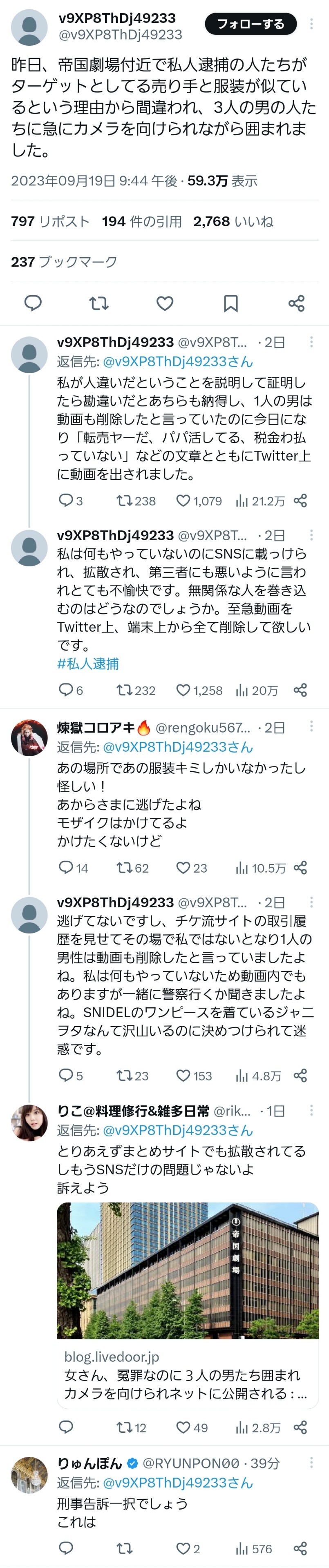Reply to the main post about 帝国劇場
This screenshot has height=1568, width=329.
point(33,303)
